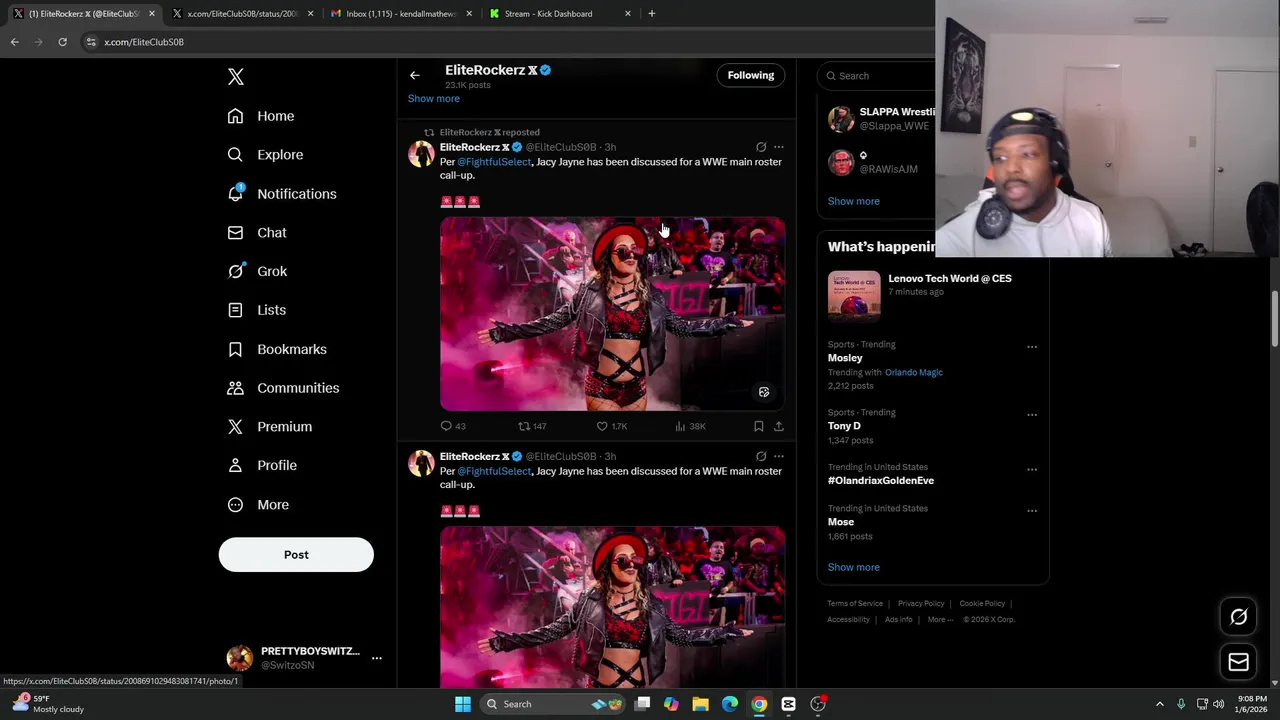Open the @FightfulSelect mention in first post
Viewport: 1280px width, 720px height.
494,162
